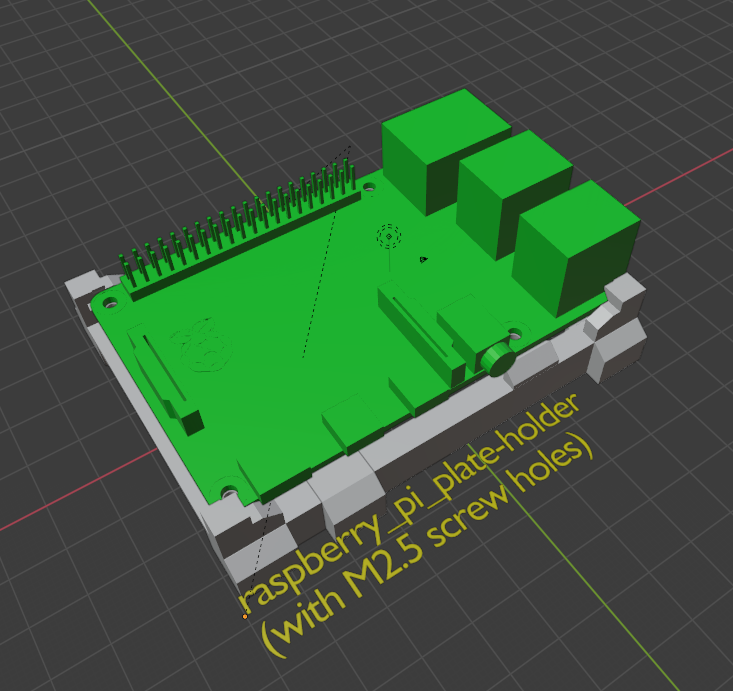Click the Raspberry Pi logo outline on the board
Screen dimensions: 733x691
coord(202,346)
